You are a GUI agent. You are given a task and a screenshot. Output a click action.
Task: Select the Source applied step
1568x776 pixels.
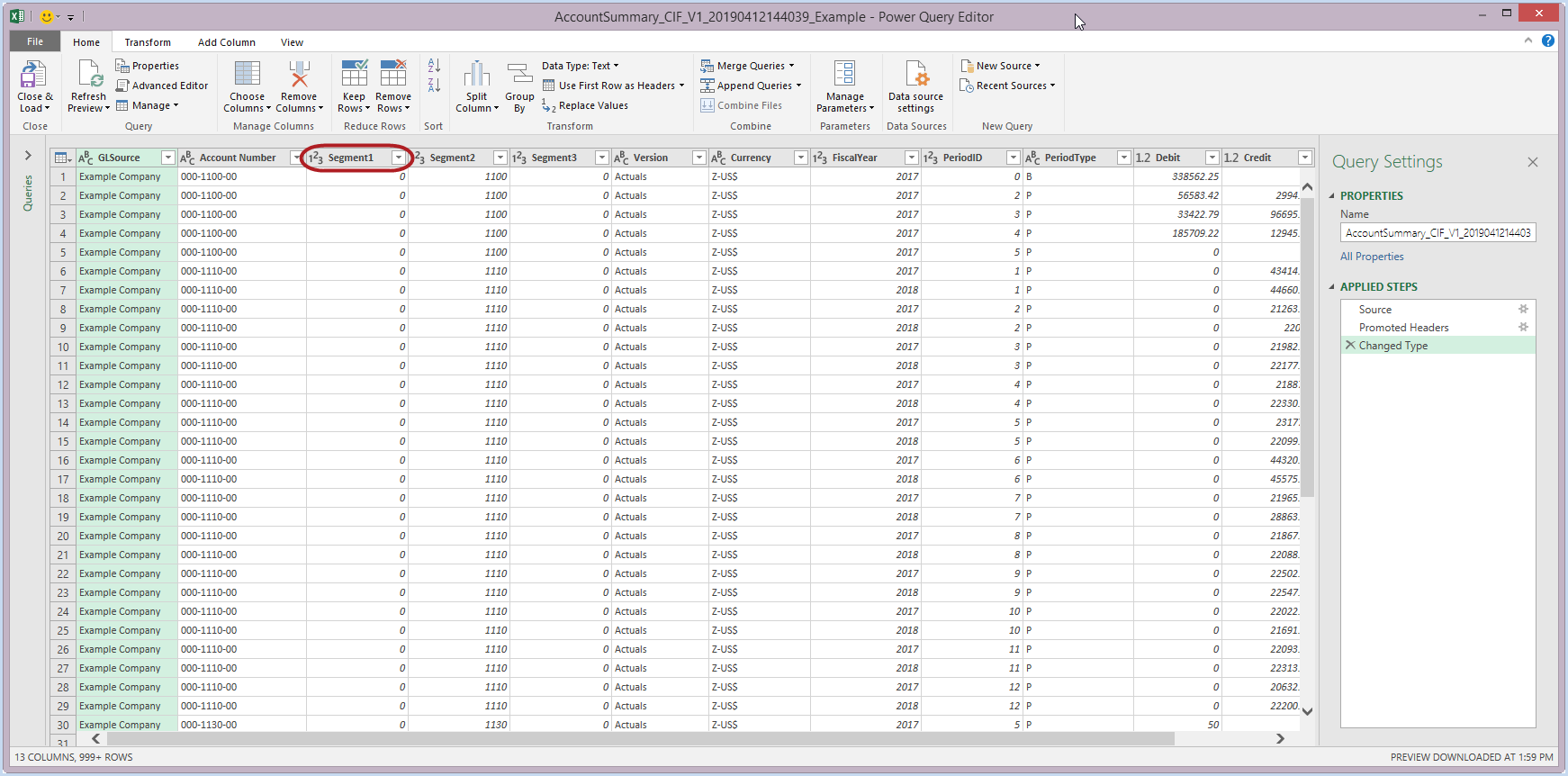pyautogui.click(x=1438, y=309)
